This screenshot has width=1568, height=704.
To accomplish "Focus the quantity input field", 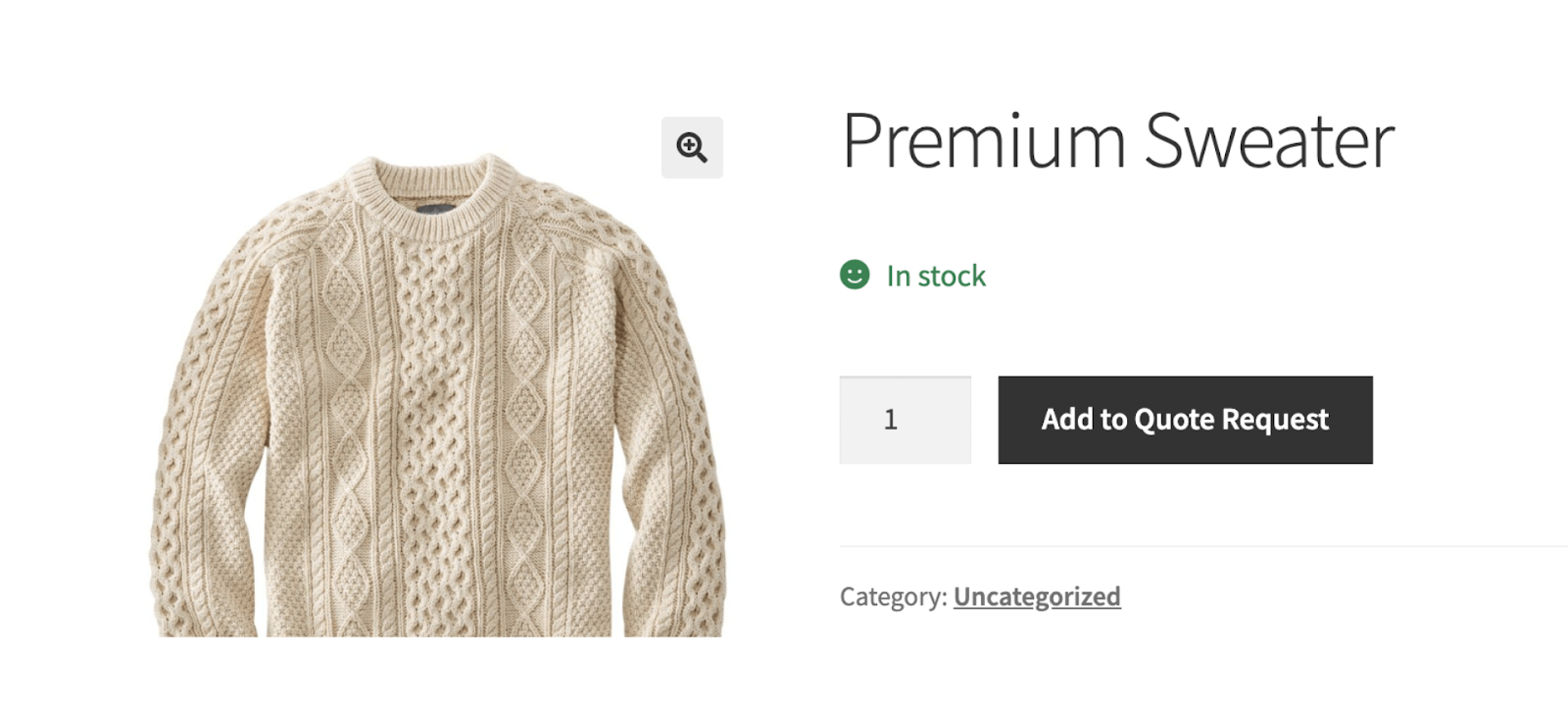I will point(905,420).
